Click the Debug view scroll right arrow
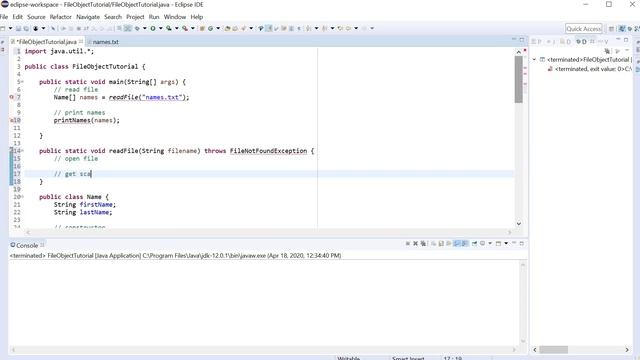640x360 pixels. pyautogui.click(x=627, y=350)
